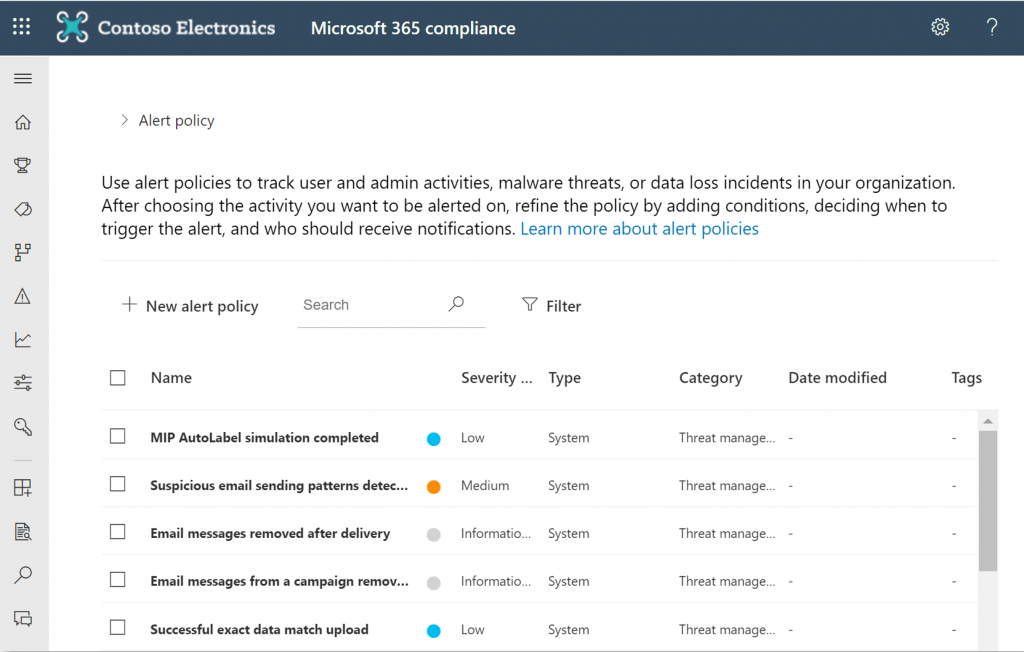Click Threat manage... in Suspicious email row
This screenshot has height=652, width=1024.
(727, 485)
